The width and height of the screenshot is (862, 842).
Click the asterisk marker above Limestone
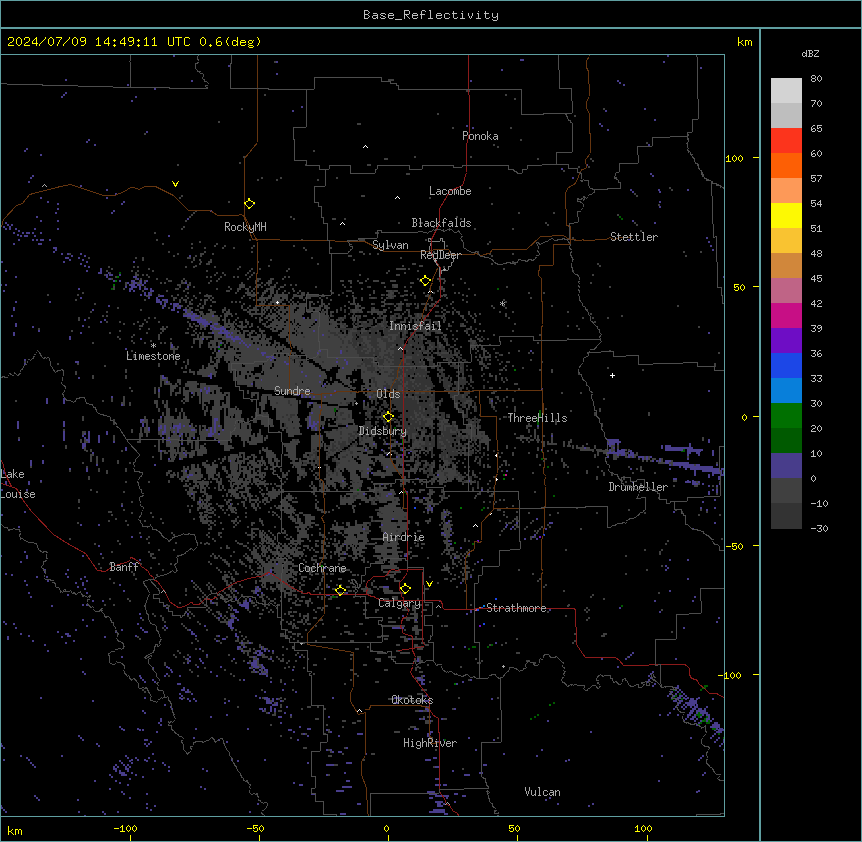coord(153,345)
